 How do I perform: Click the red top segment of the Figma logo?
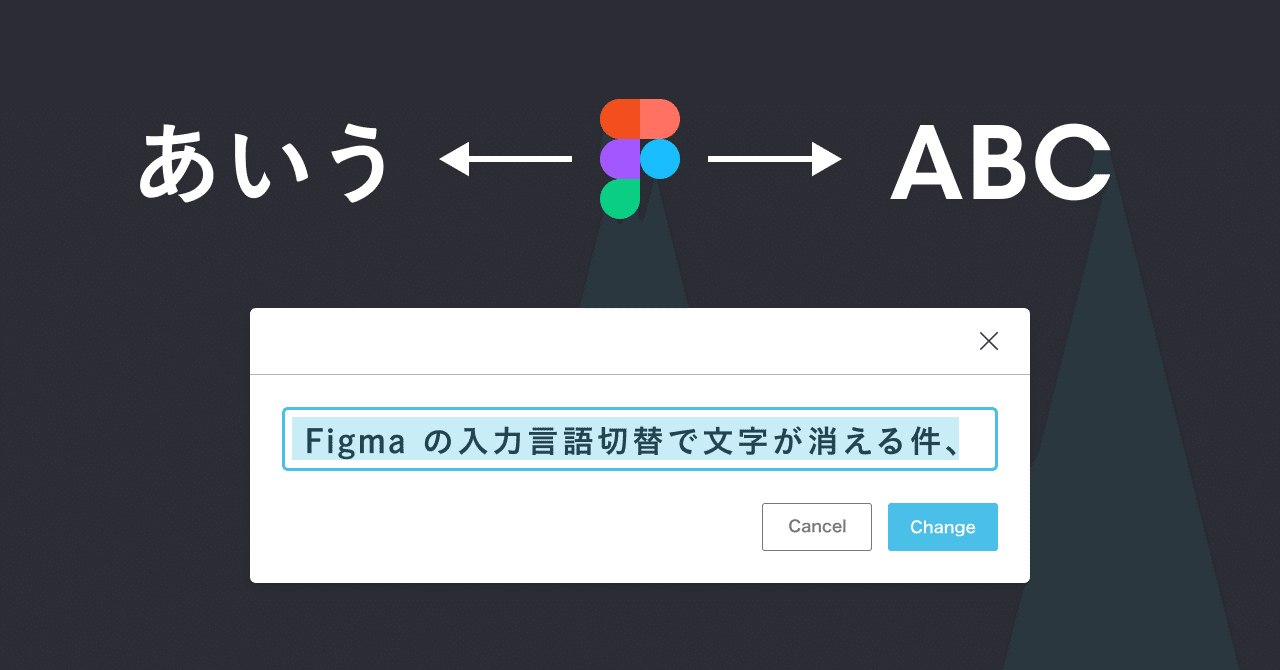[640, 117]
